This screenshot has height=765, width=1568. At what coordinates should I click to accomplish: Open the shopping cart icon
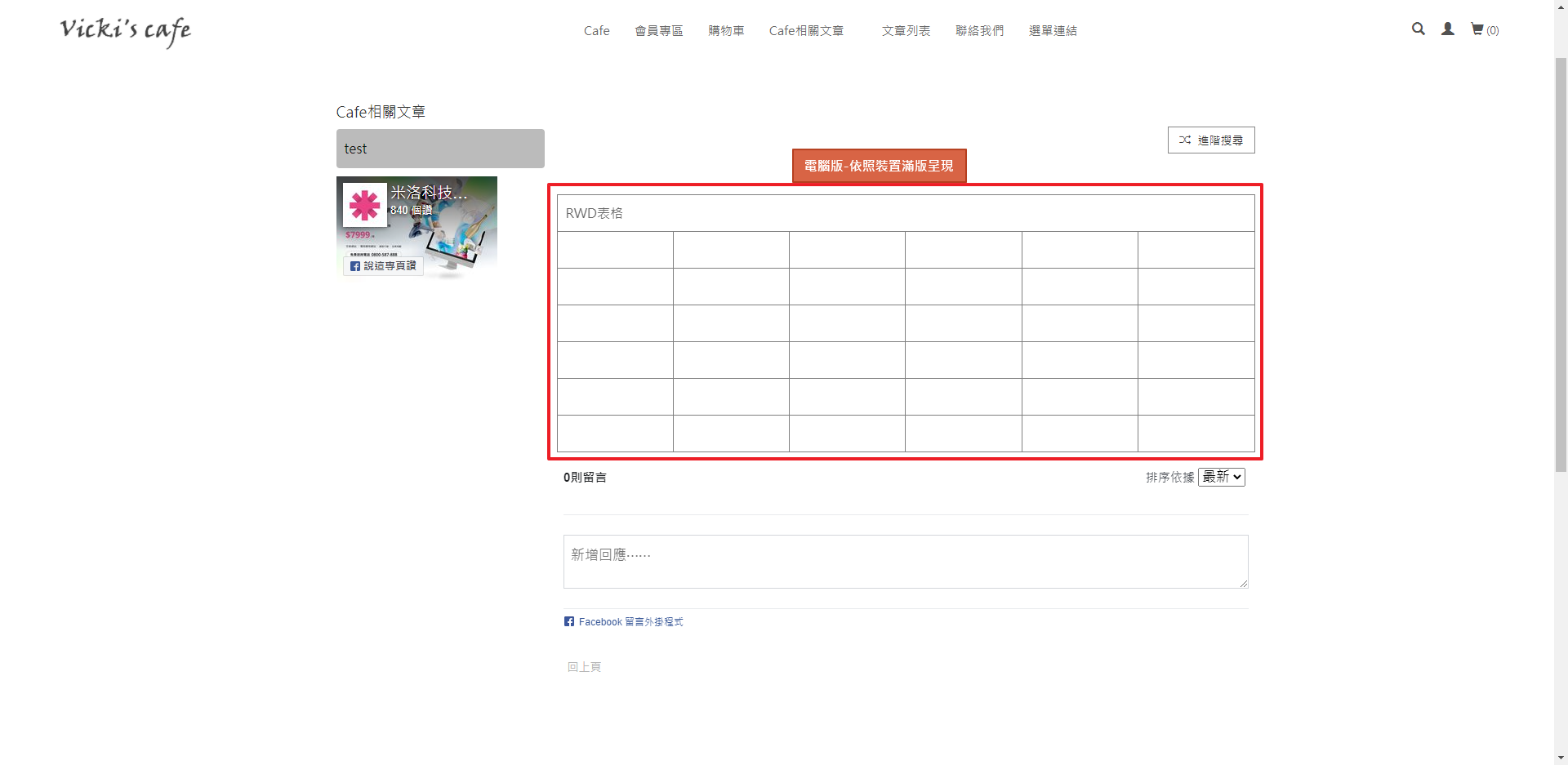[1477, 29]
